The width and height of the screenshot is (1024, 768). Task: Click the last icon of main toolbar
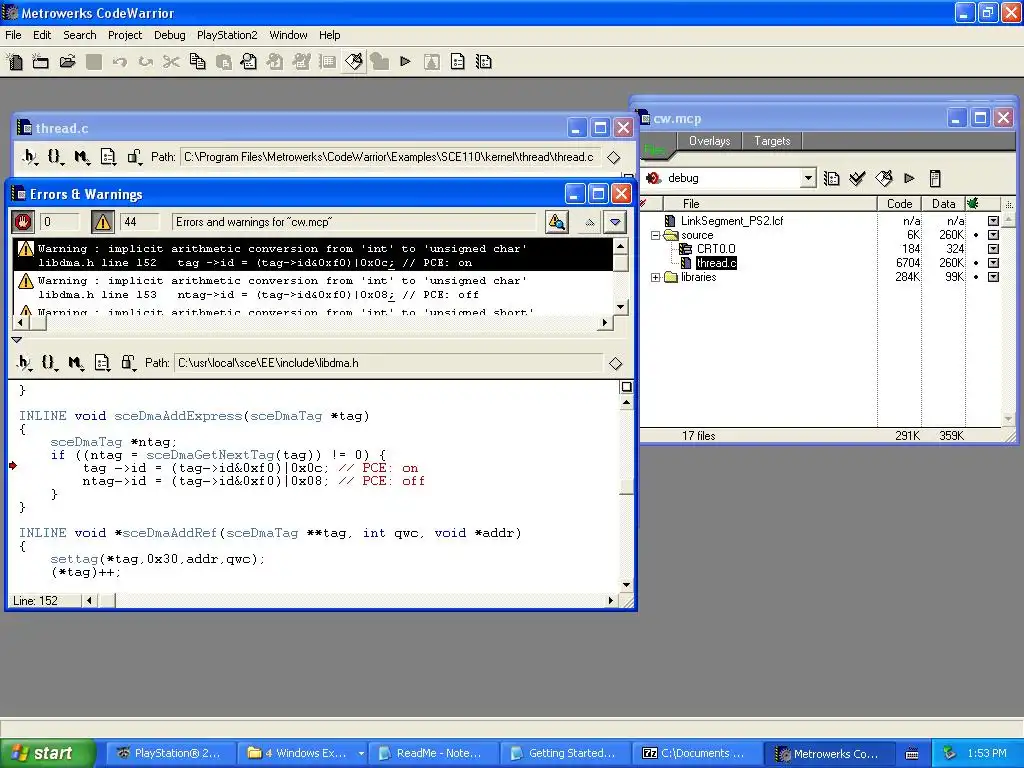point(484,62)
